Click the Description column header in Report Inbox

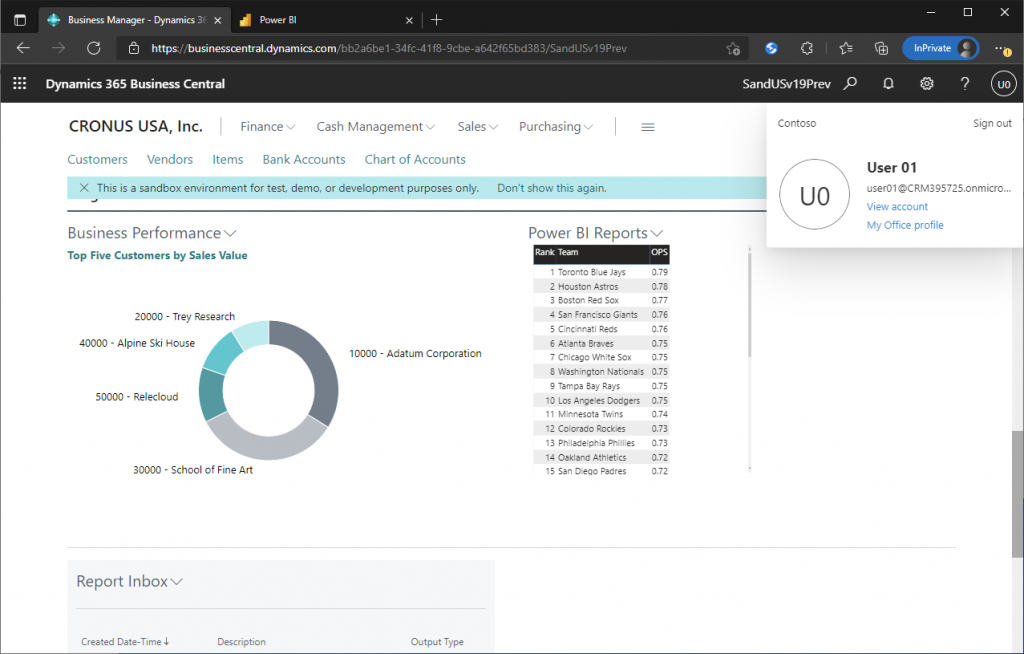tap(242, 642)
